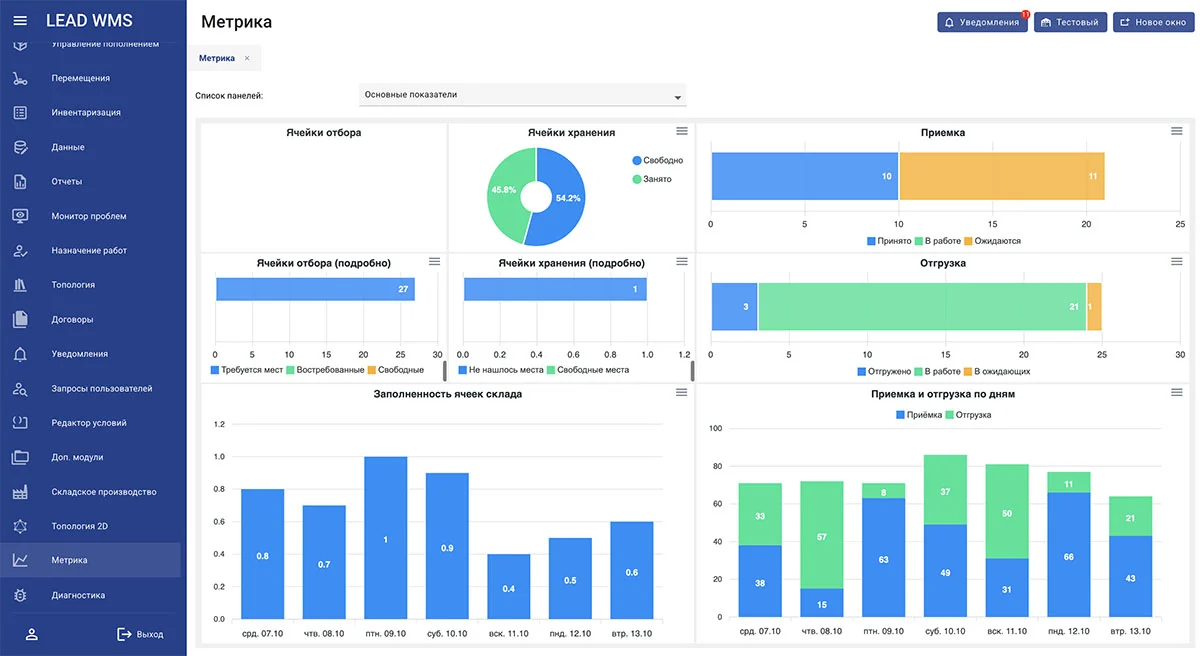Open the Топология books icon
Viewport: 1200px width, 656px height.
(20, 285)
